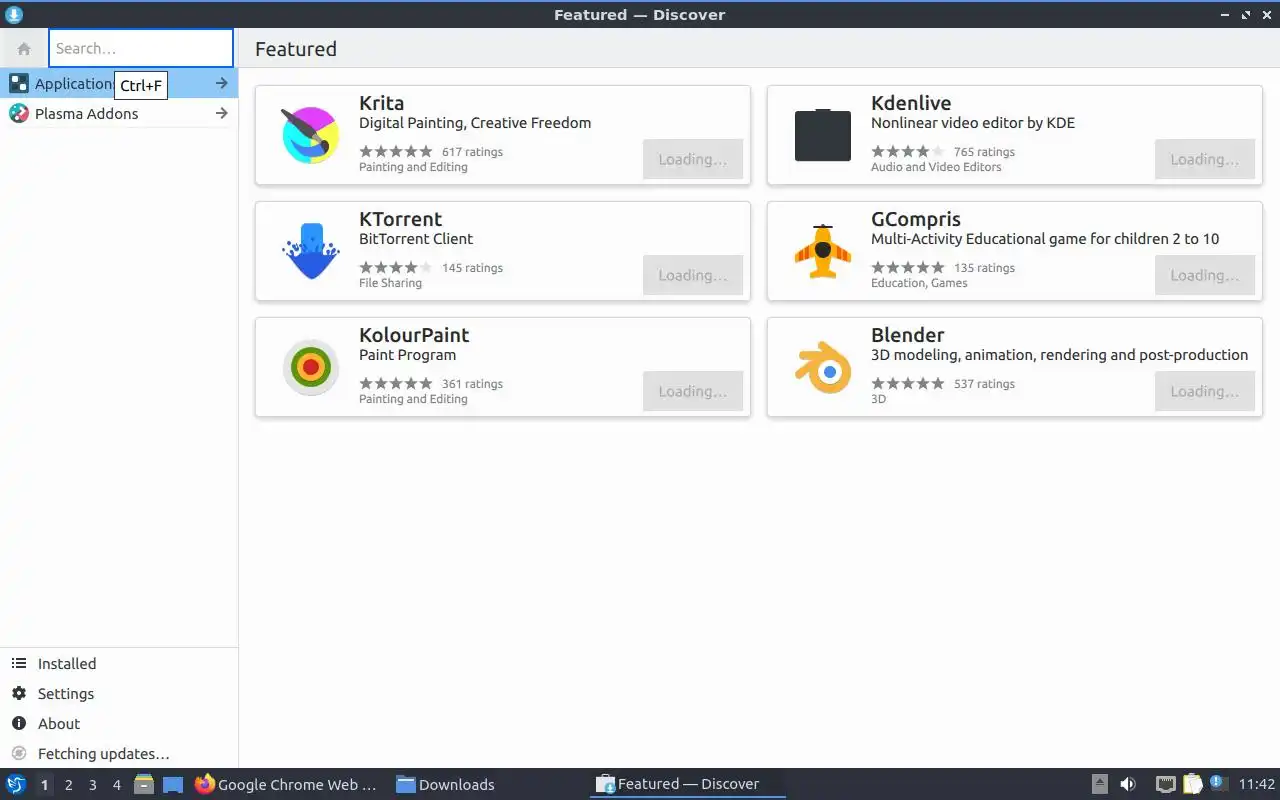Image resolution: width=1280 pixels, height=800 pixels.
Task: Click 'Audio and Video Editors' category text
Action: [x=936, y=167]
